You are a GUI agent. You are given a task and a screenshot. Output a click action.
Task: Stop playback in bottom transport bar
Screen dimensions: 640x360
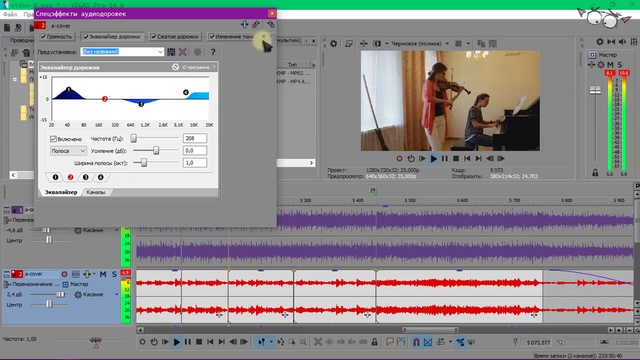199,342
